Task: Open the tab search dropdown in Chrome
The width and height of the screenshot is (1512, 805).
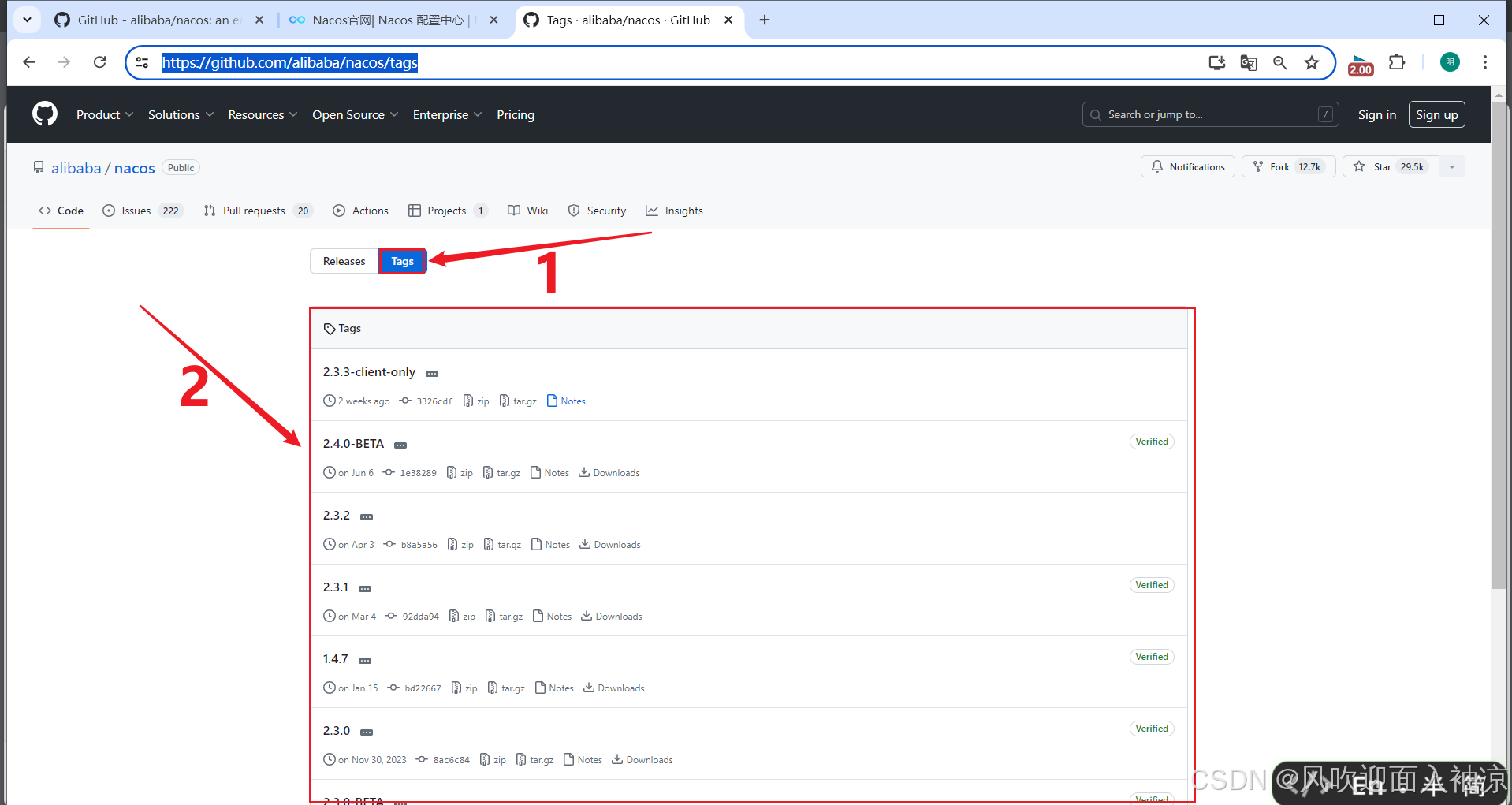Action: click(x=27, y=20)
